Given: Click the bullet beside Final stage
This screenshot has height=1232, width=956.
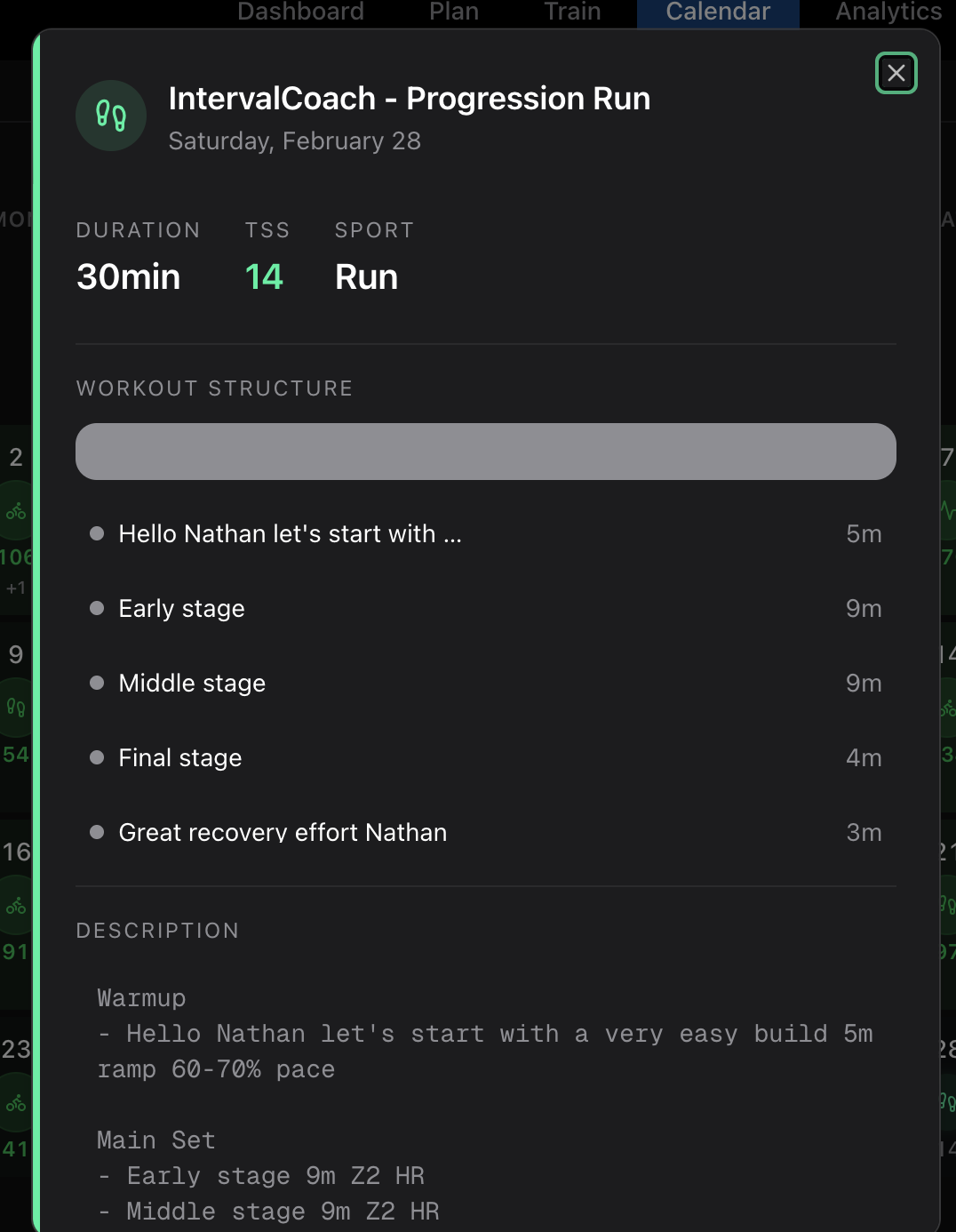Looking at the screenshot, I should point(98,757).
